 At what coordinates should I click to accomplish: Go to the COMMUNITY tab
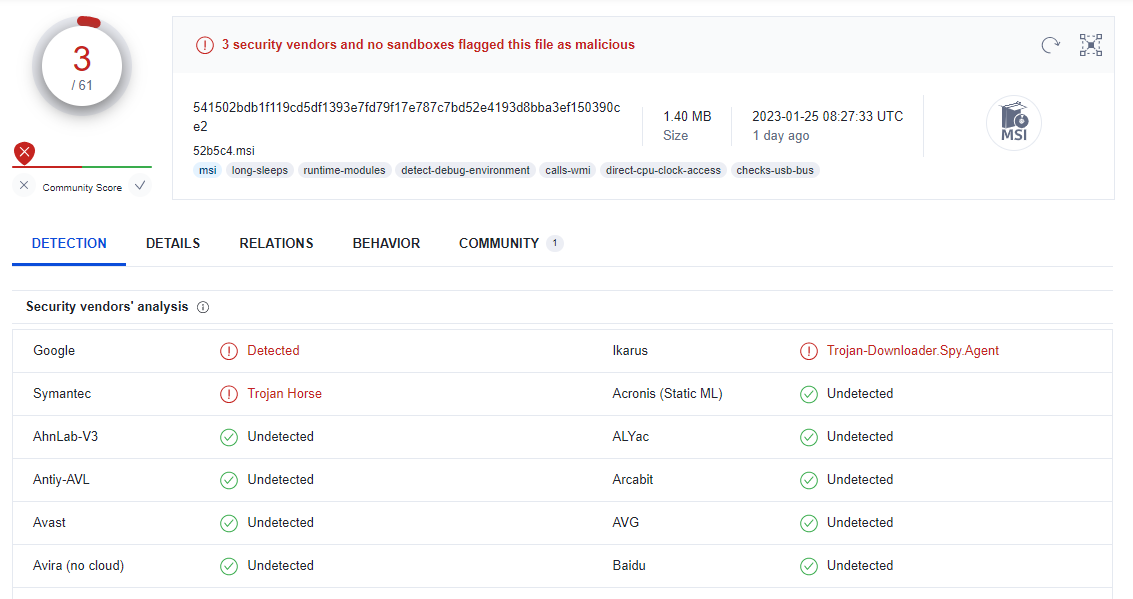(499, 243)
